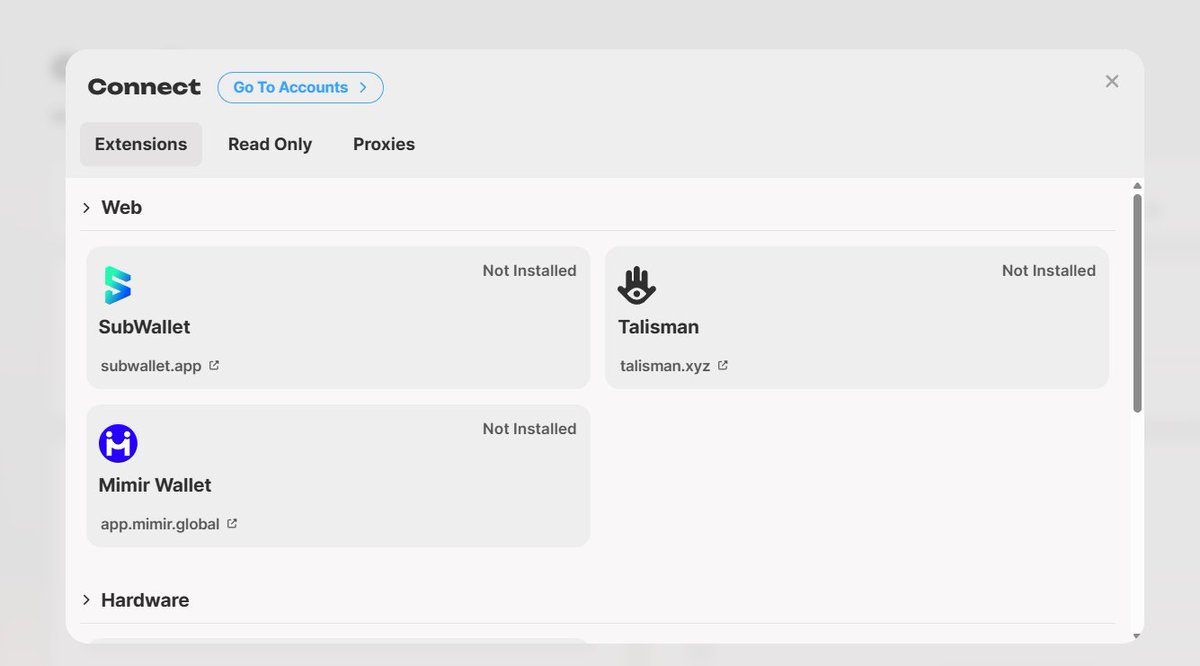Viewport: 1200px width, 666px height.
Task: Click Not Installed status on Mimir Wallet card
Action: click(x=530, y=429)
